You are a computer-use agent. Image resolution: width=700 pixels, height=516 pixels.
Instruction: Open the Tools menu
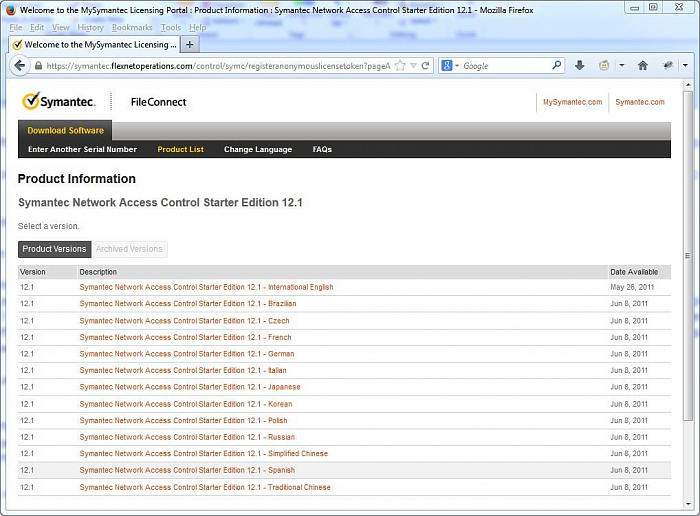point(171,28)
